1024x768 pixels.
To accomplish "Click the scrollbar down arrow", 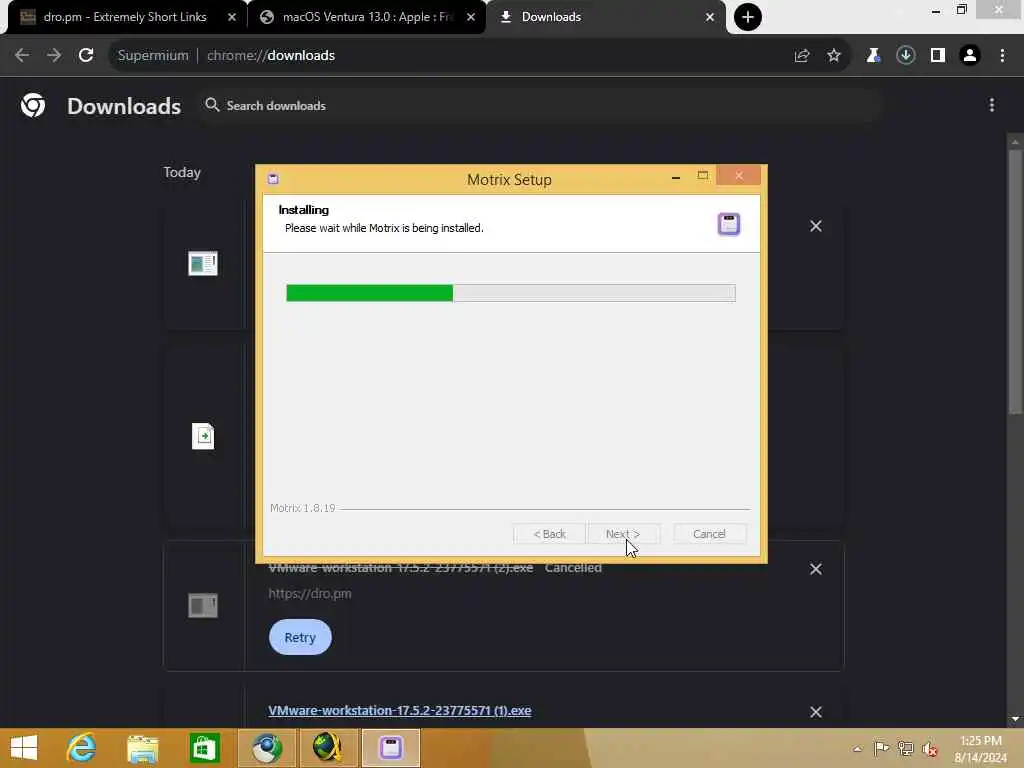I will [1015, 719].
